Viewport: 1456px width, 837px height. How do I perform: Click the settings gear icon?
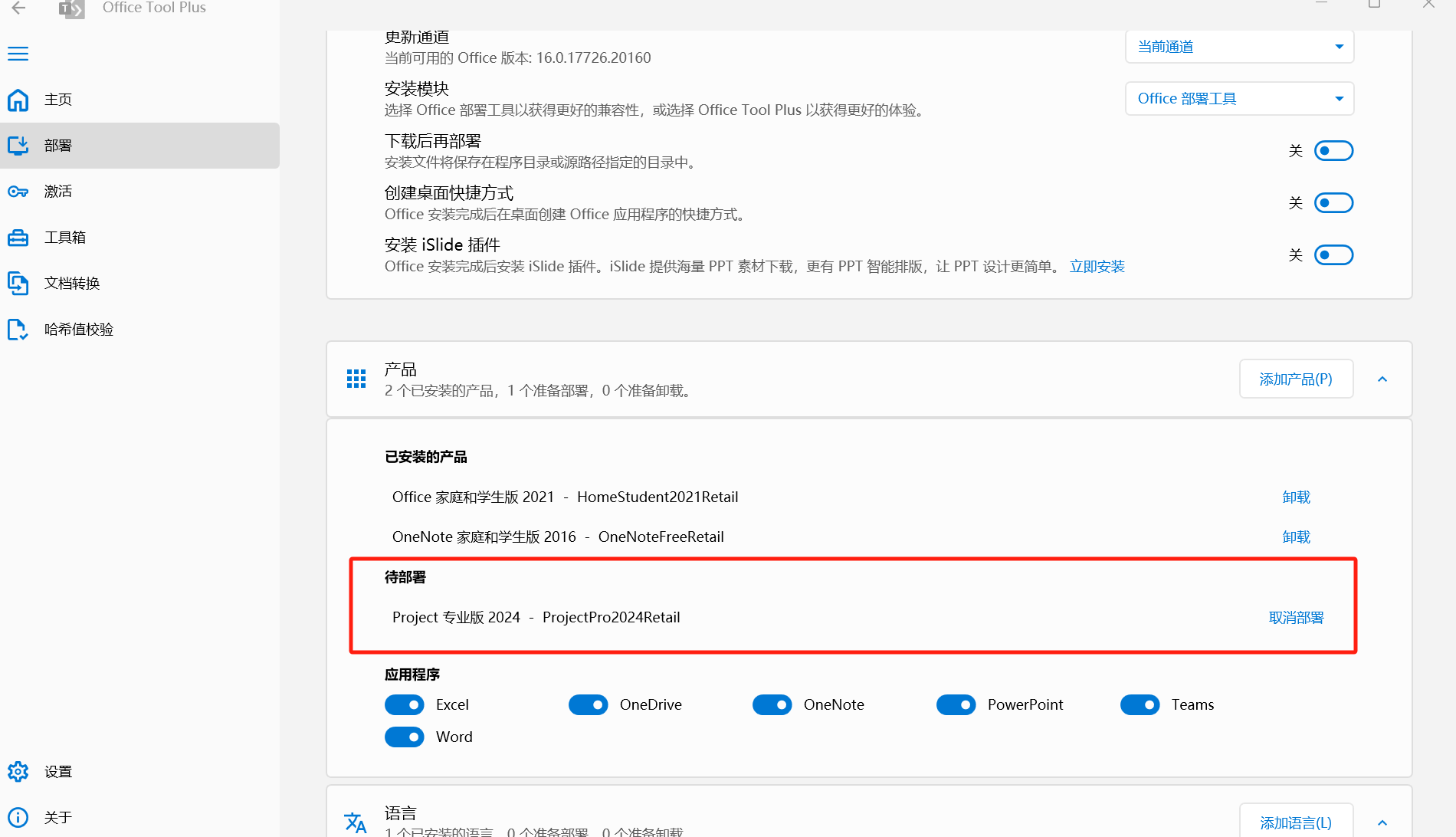pyautogui.click(x=18, y=771)
